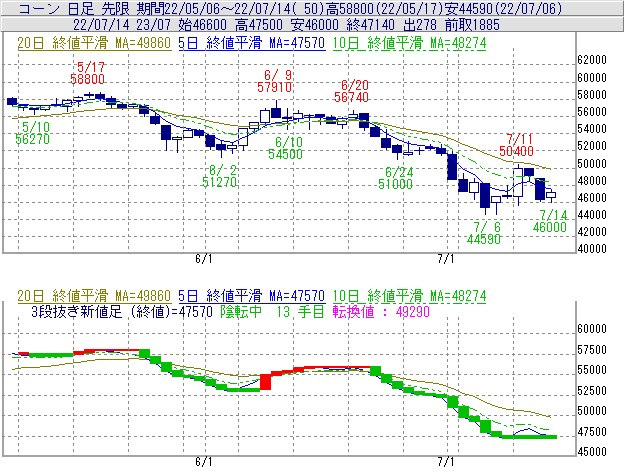Click the 6/2 51270 low label

pos(220,176)
